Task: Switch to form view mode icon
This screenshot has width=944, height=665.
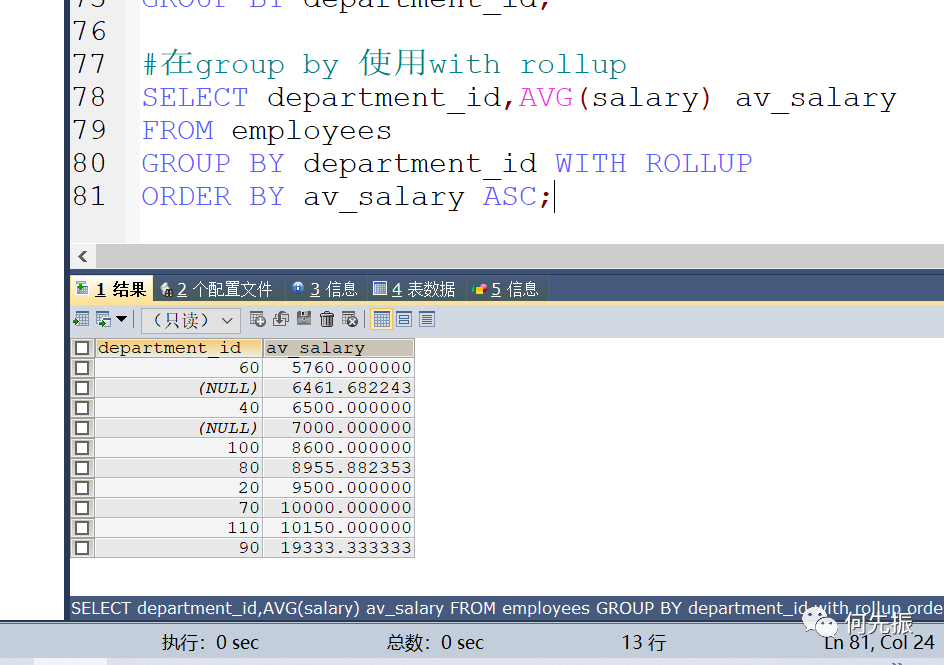Action: (x=404, y=320)
